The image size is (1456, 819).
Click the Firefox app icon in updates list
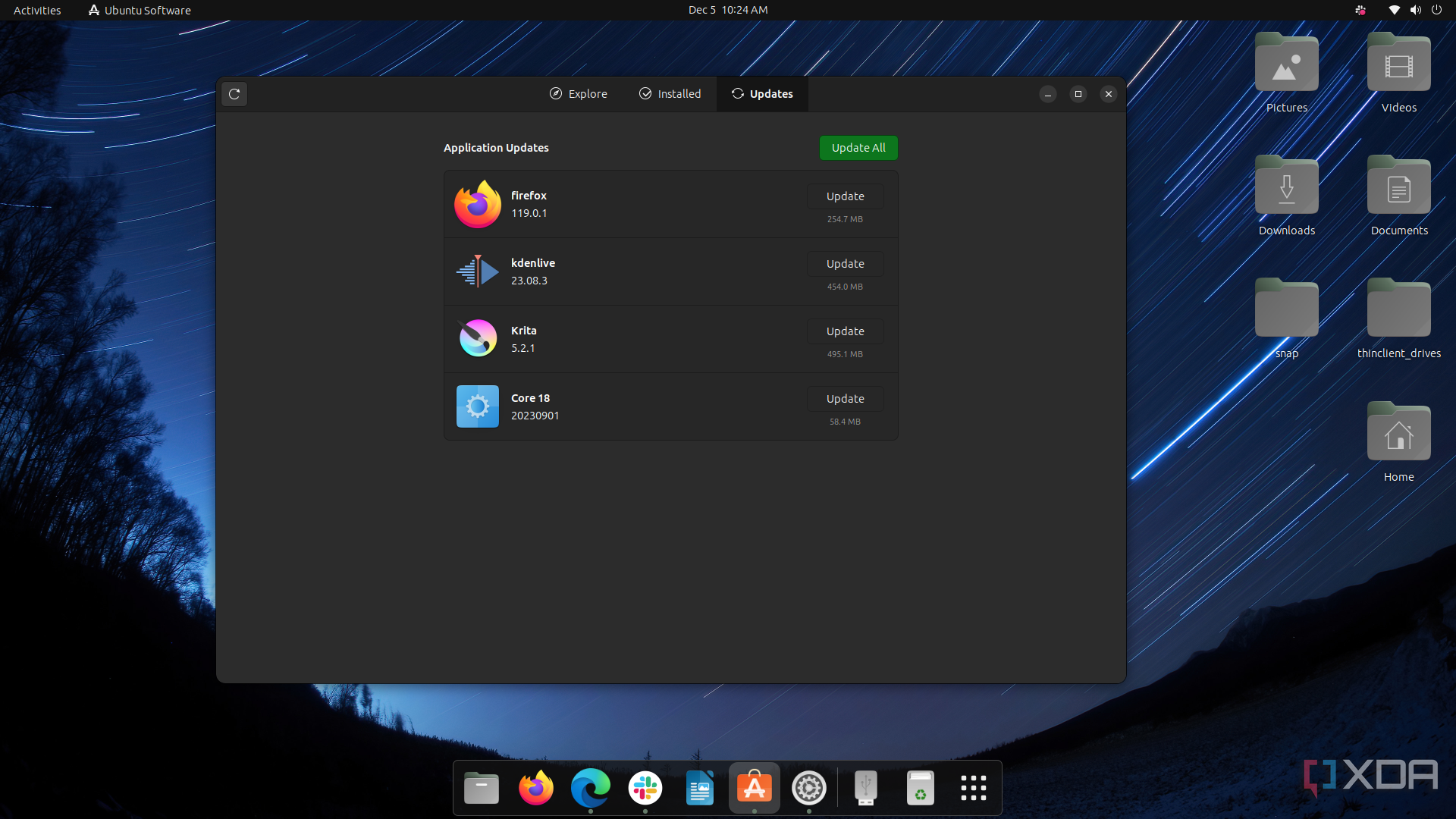(477, 203)
